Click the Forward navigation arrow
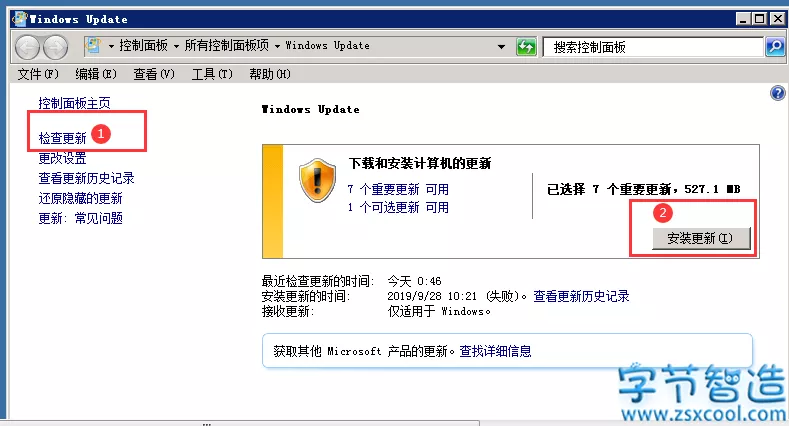Image resolution: width=789 pixels, height=426 pixels. tap(55, 48)
